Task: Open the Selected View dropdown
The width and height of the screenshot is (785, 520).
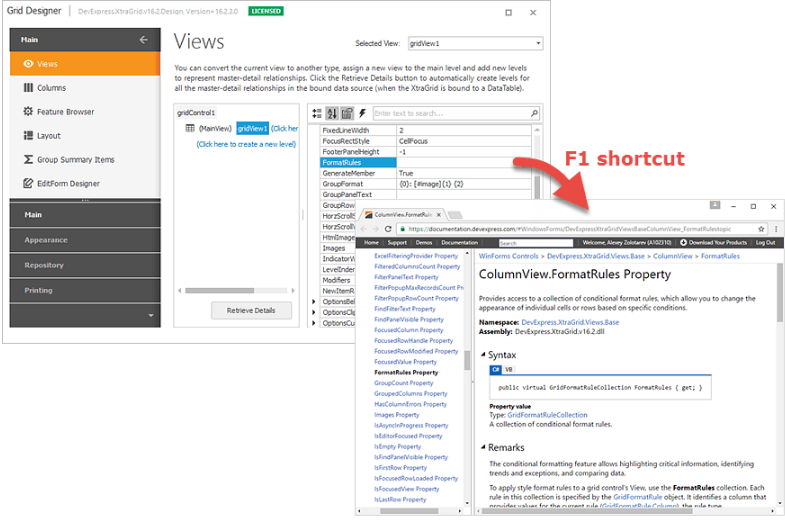Action: click(x=538, y=44)
